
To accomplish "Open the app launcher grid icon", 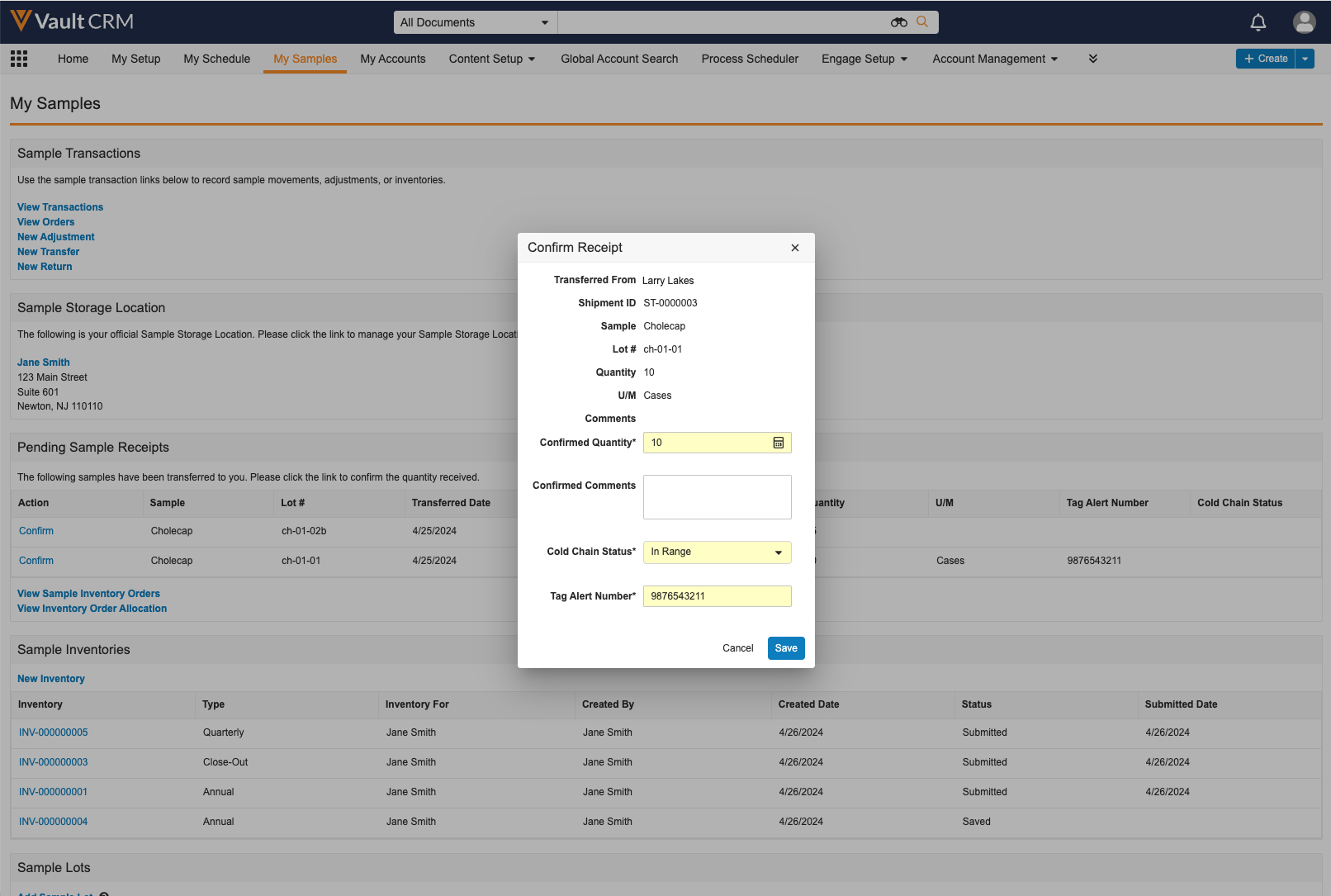I will pos(19,59).
